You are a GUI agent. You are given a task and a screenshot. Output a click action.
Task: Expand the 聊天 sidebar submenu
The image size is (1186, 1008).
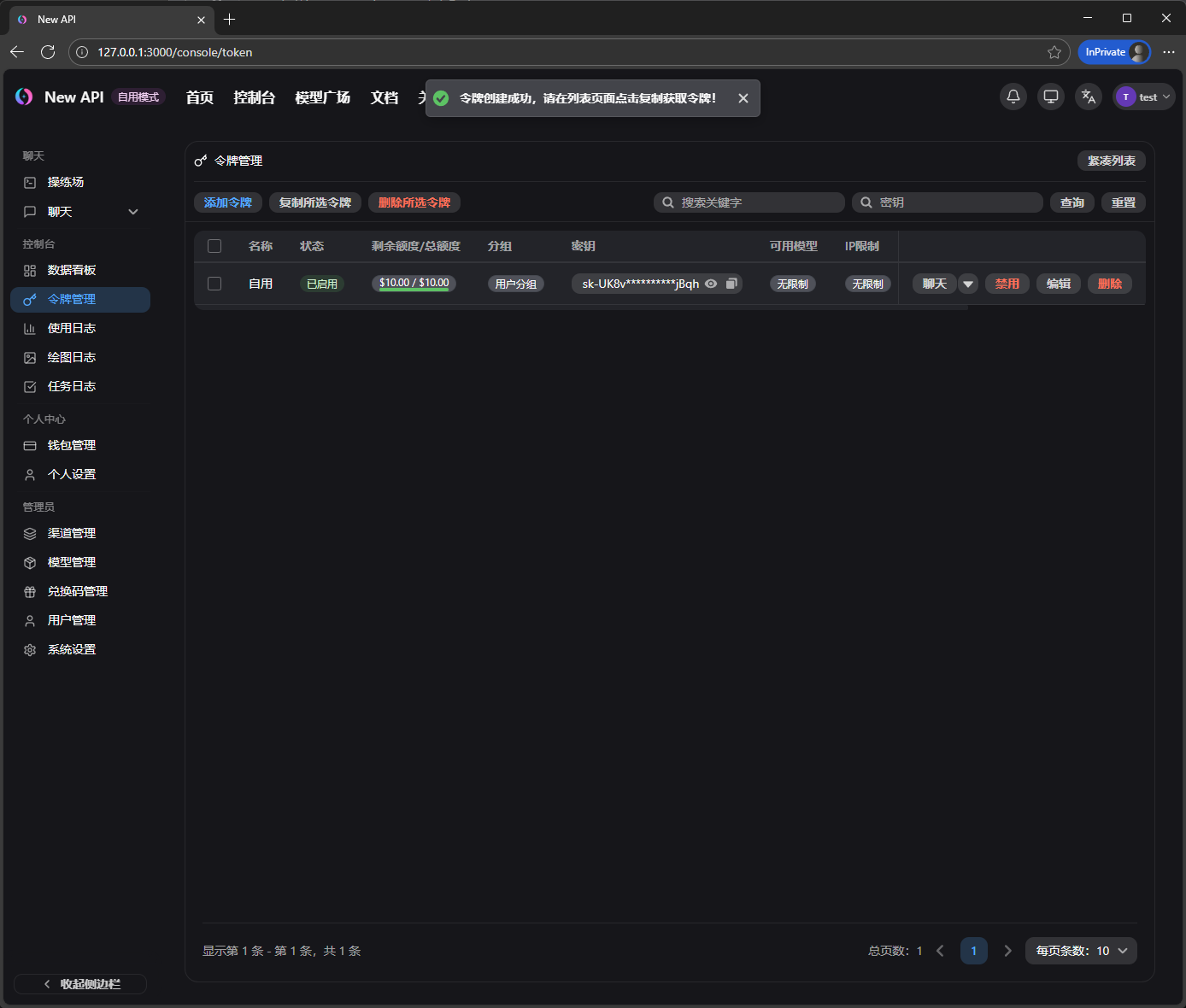(132, 212)
